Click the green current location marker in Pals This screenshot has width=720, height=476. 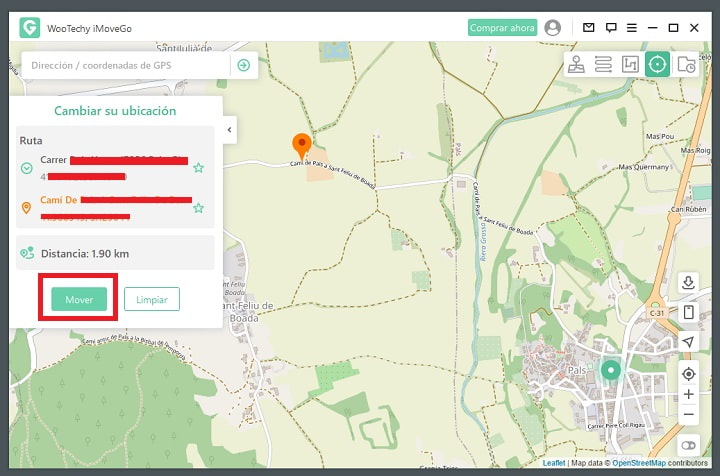(x=611, y=370)
